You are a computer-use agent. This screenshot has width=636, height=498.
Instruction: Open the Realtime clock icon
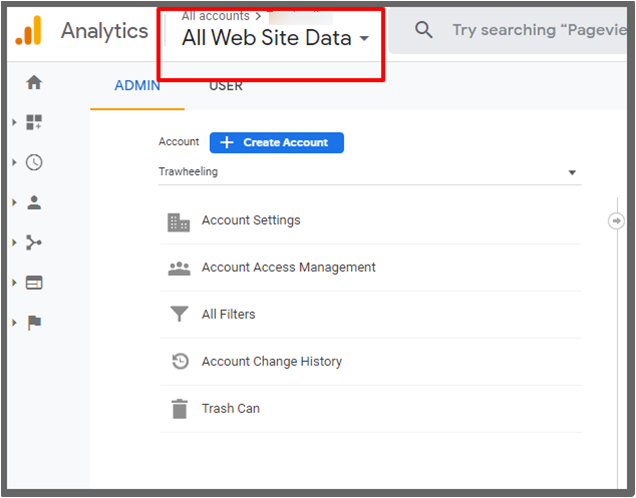point(34,162)
